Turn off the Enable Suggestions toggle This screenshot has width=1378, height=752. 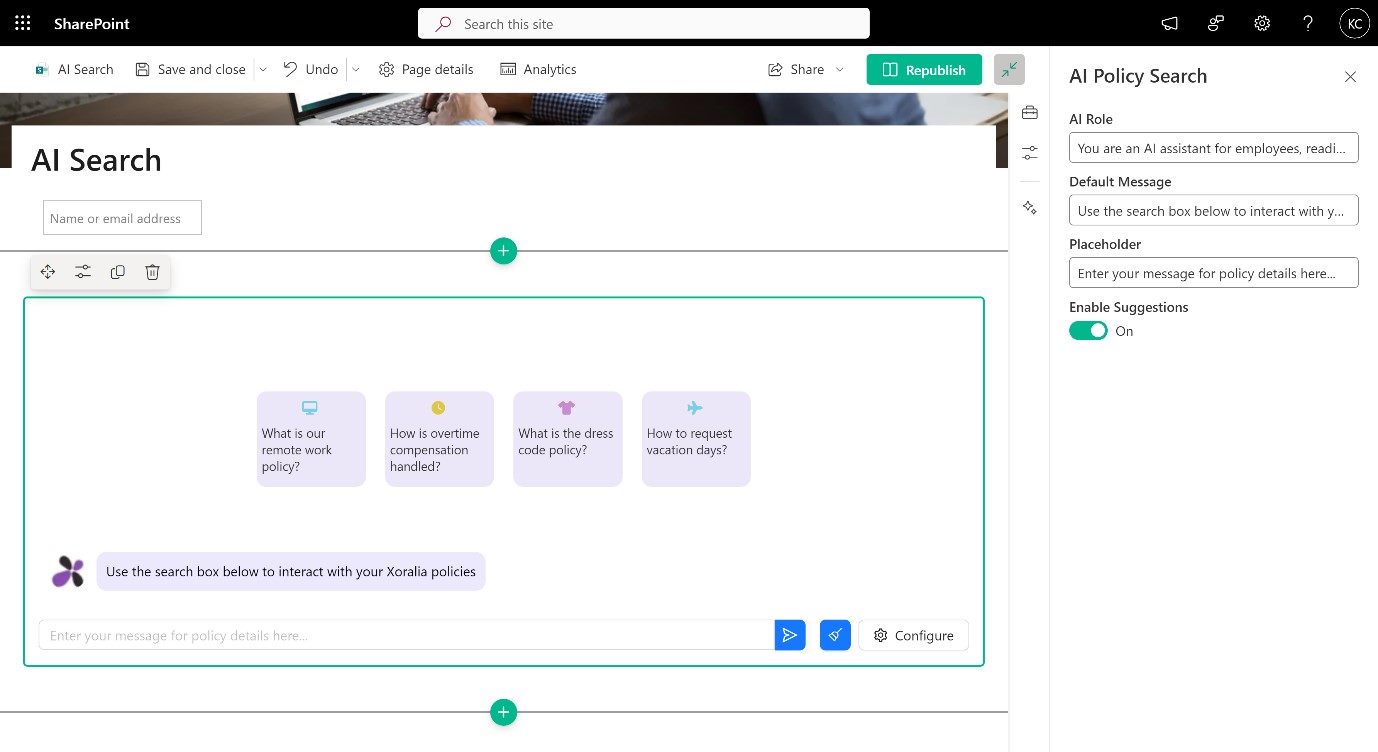pos(1088,331)
